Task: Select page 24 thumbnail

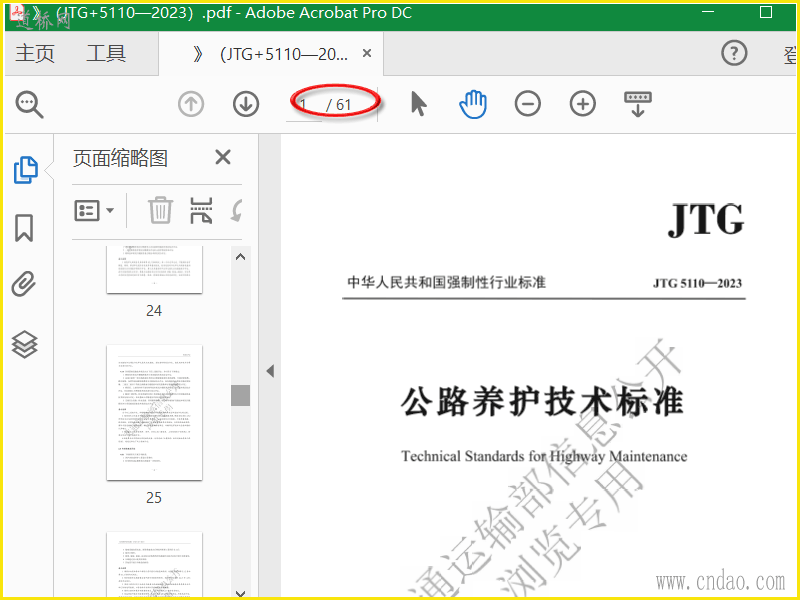Action: (x=154, y=269)
